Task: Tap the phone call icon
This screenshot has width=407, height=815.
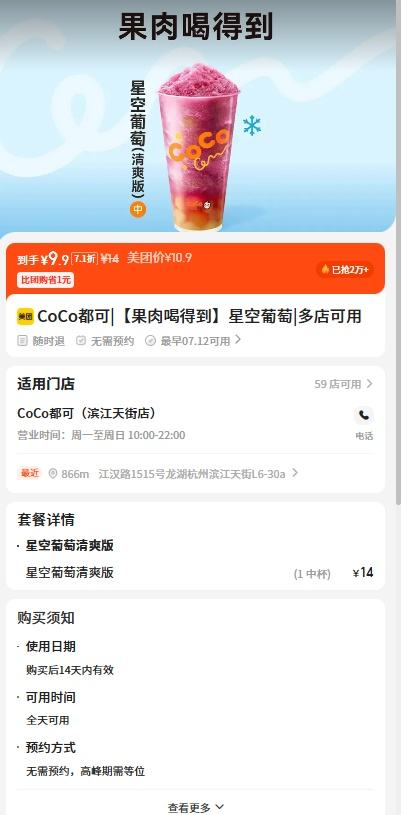Action: coord(364,415)
